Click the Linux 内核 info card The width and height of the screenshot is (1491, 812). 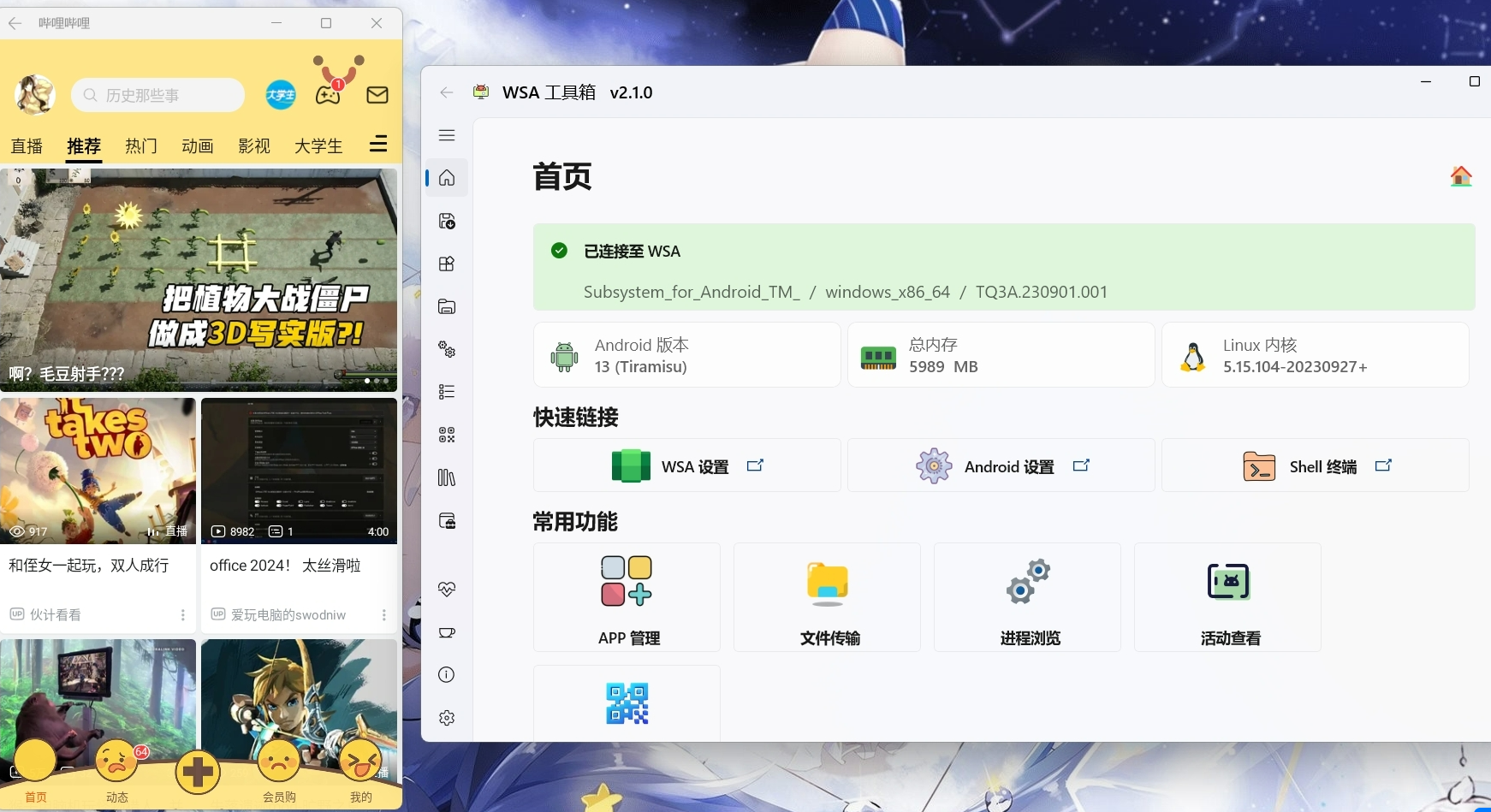(1315, 355)
